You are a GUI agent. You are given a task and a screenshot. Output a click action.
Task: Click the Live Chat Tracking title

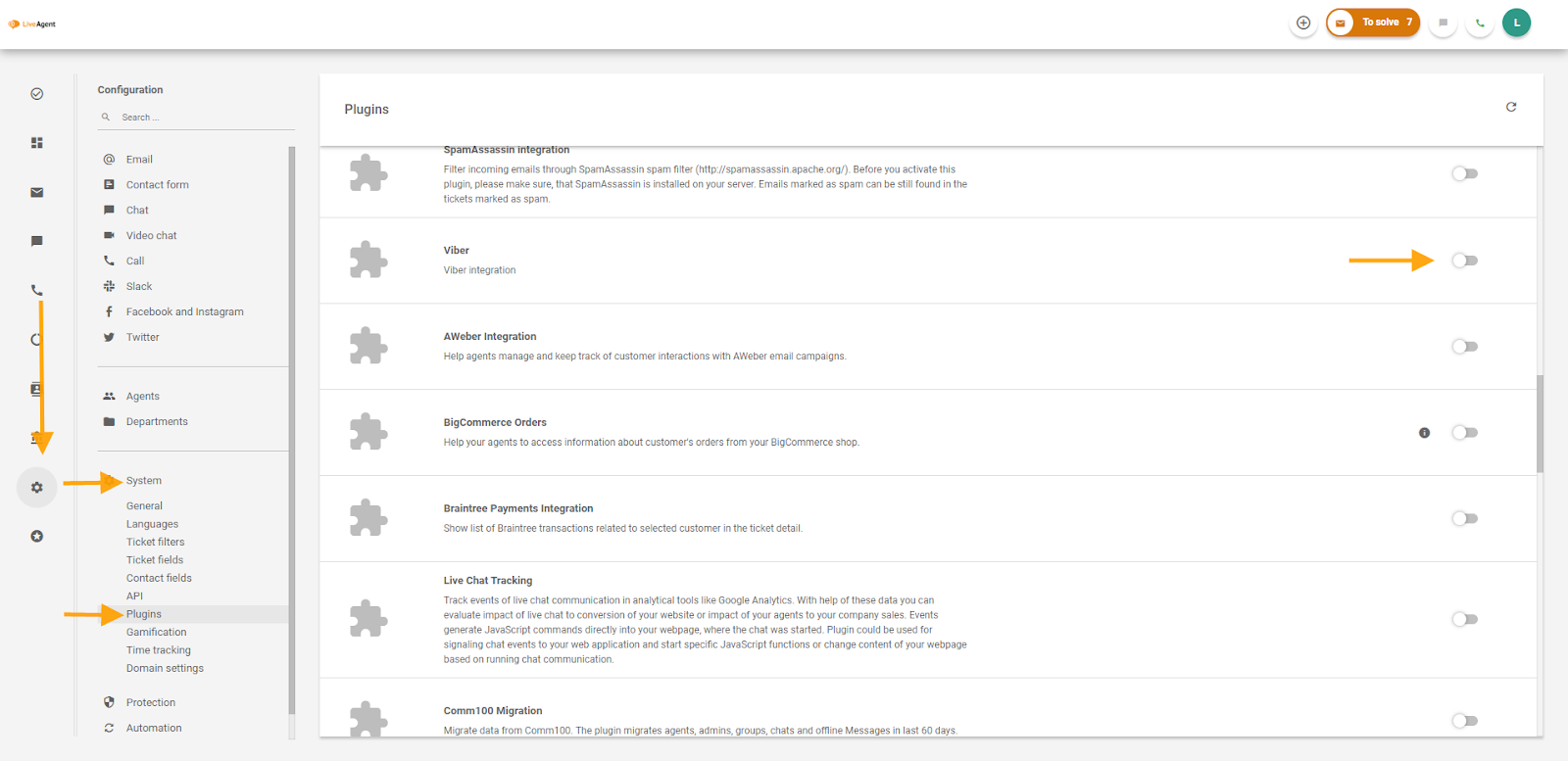[x=488, y=581]
